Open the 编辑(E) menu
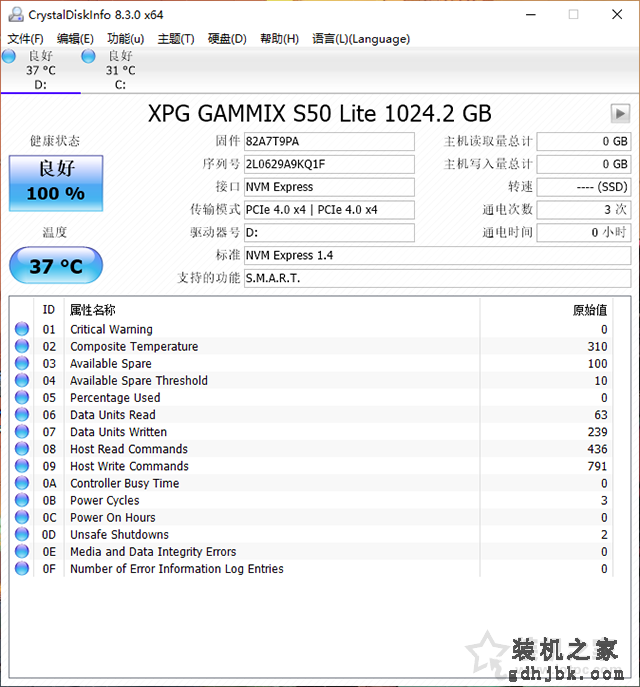 pos(75,39)
